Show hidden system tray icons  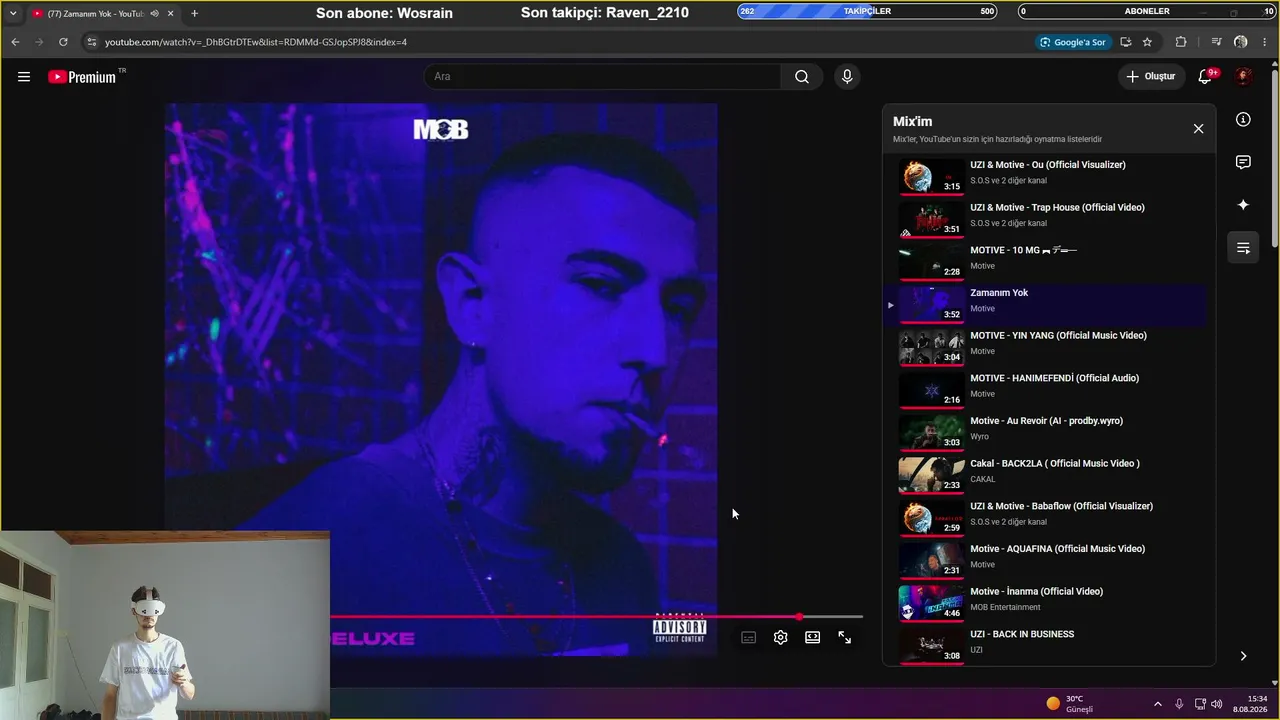(x=1158, y=704)
